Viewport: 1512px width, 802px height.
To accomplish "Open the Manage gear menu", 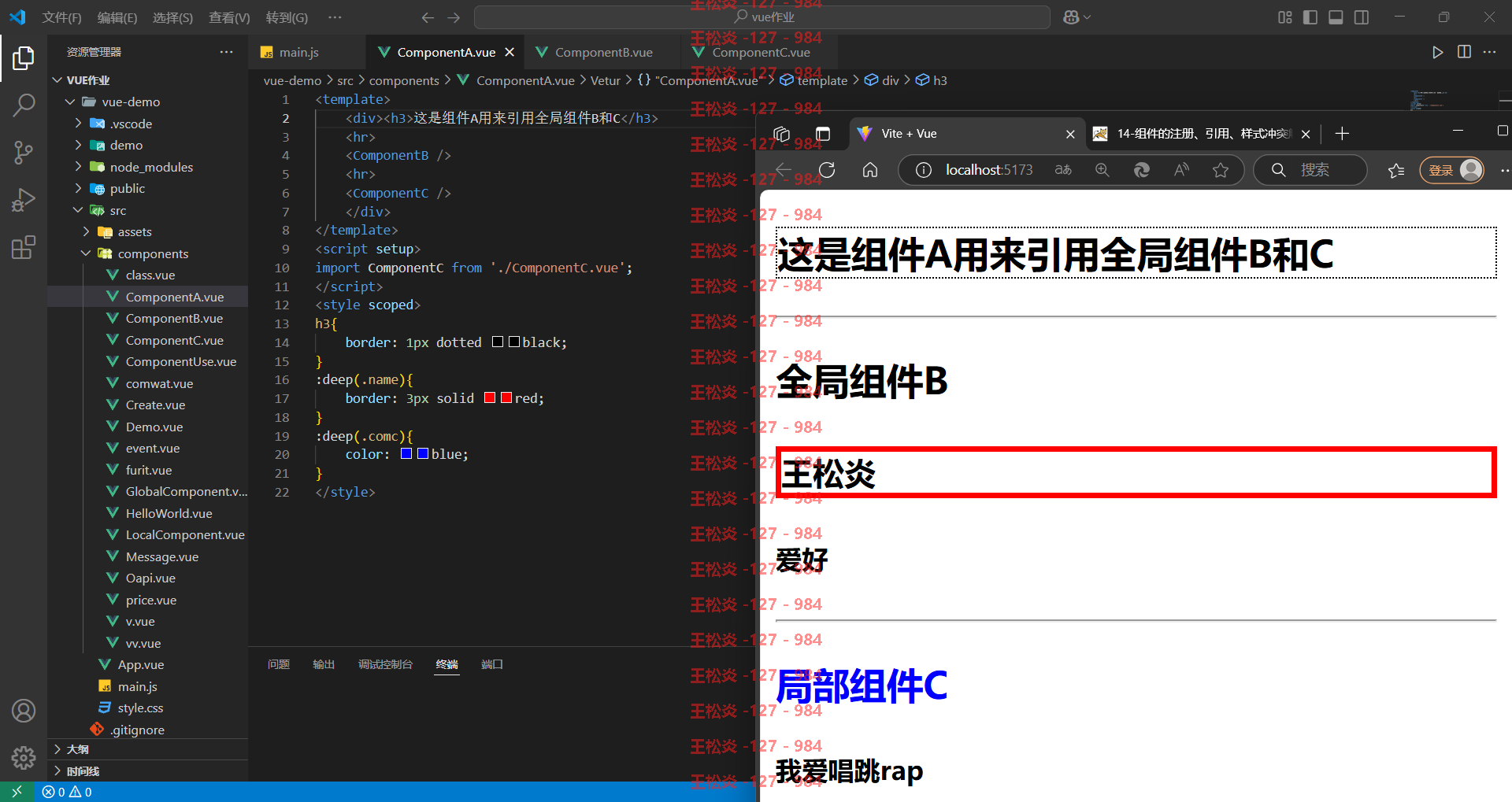I will (24, 758).
